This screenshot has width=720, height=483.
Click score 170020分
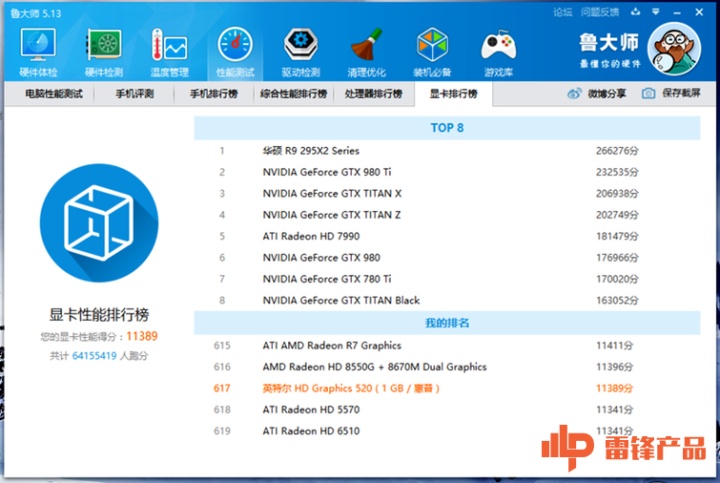617,279
